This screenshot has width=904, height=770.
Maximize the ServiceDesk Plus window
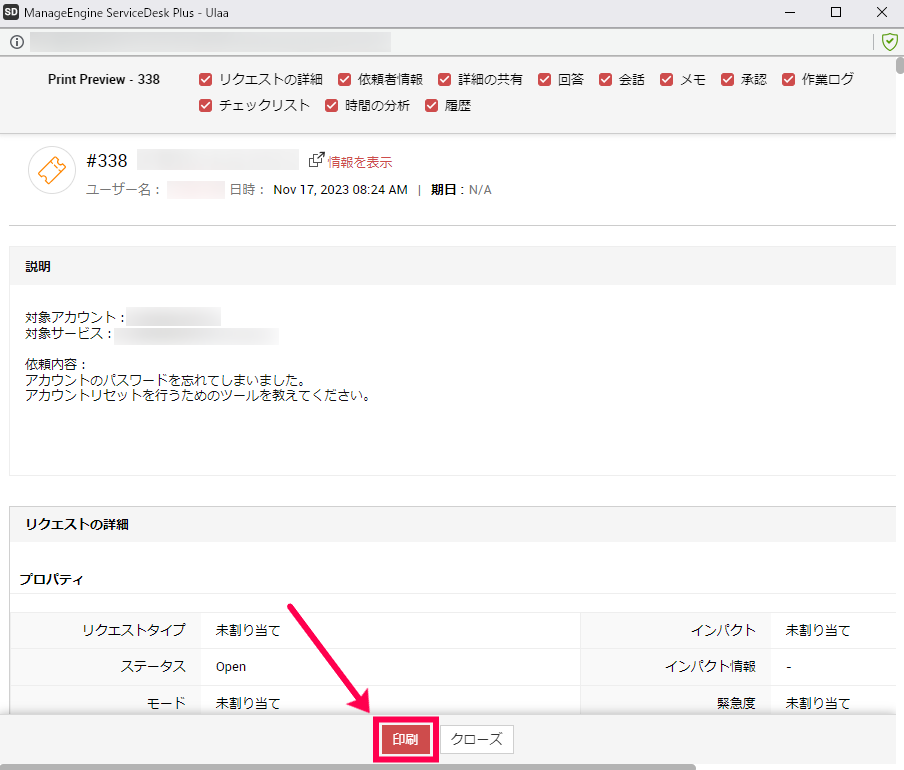pos(836,12)
